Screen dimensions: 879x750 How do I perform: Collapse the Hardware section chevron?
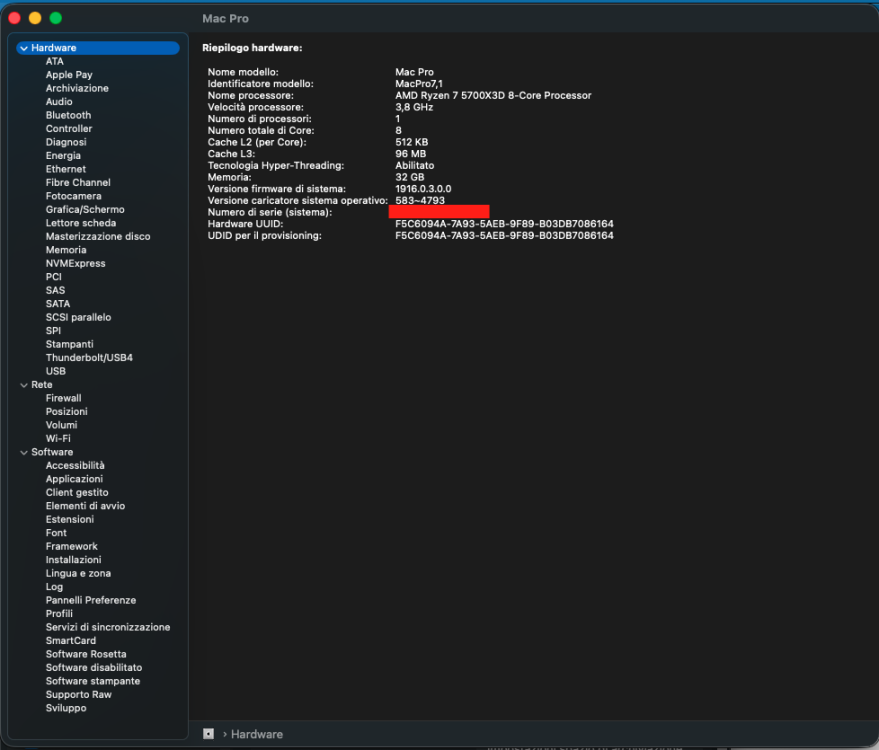pyautogui.click(x=24, y=48)
